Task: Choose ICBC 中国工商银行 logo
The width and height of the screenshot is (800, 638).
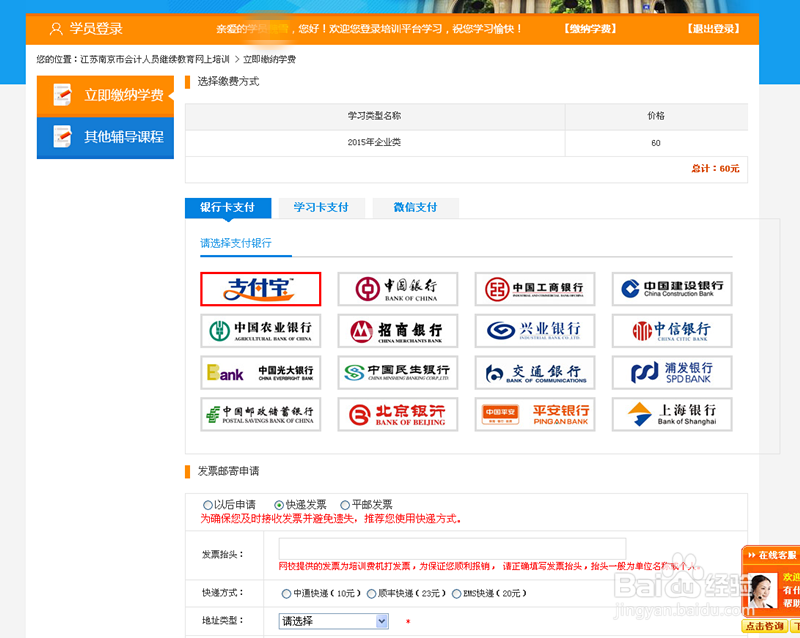Action: click(535, 289)
